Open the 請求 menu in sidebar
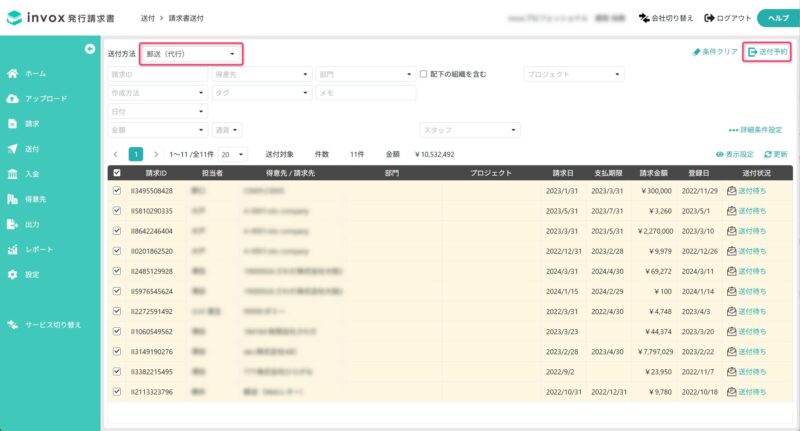The image size is (800, 431). click(x=32, y=123)
